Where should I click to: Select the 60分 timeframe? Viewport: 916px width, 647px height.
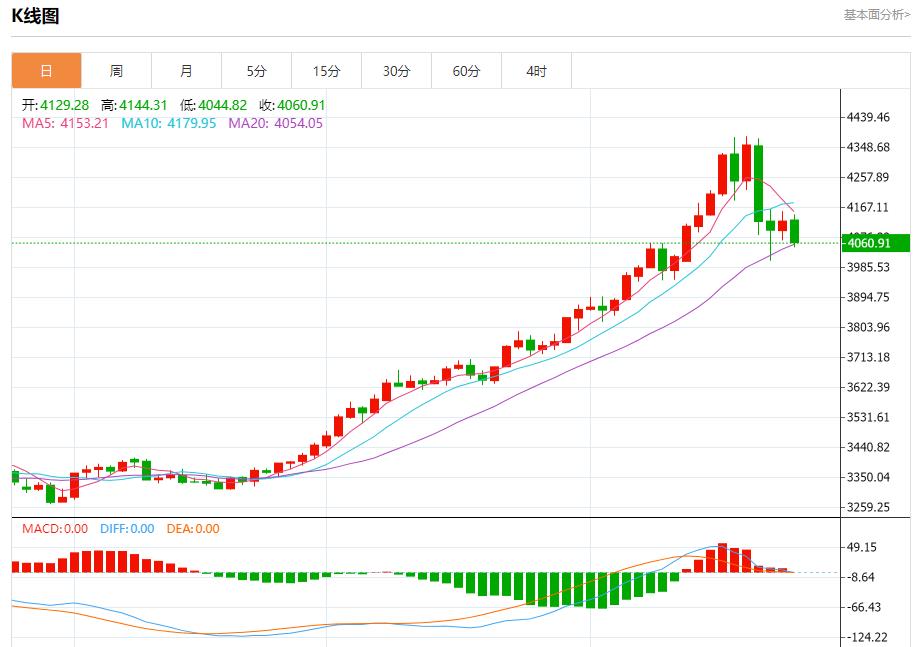pyautogui.click(x=466, y=70)
